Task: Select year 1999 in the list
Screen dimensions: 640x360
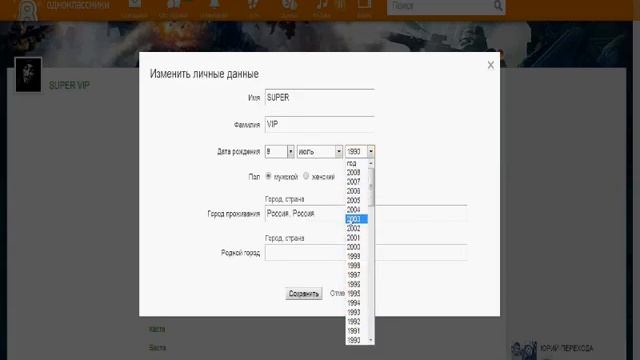Action: (x=356, y=256)
